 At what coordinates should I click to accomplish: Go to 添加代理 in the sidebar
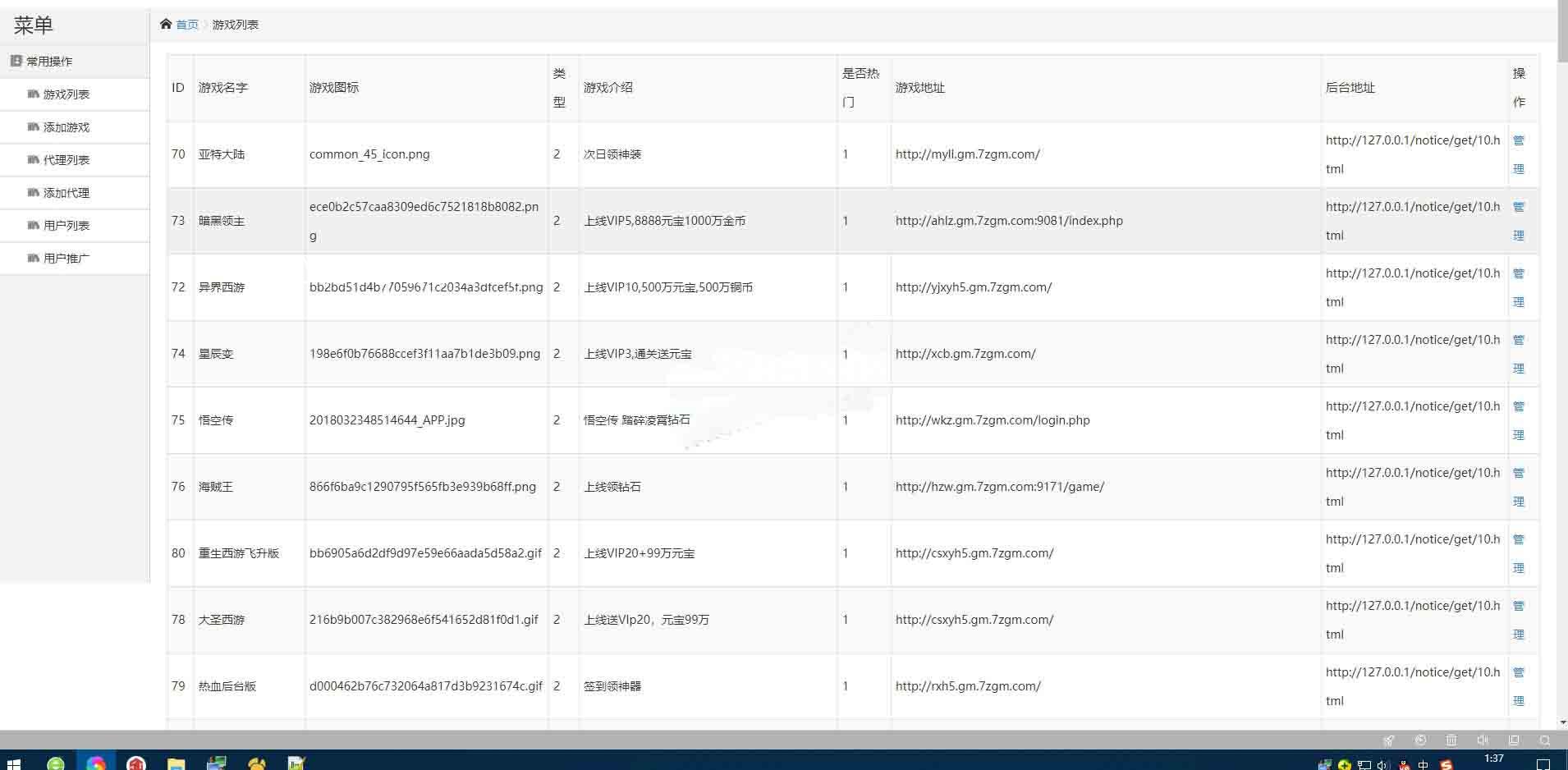[66, 193]
